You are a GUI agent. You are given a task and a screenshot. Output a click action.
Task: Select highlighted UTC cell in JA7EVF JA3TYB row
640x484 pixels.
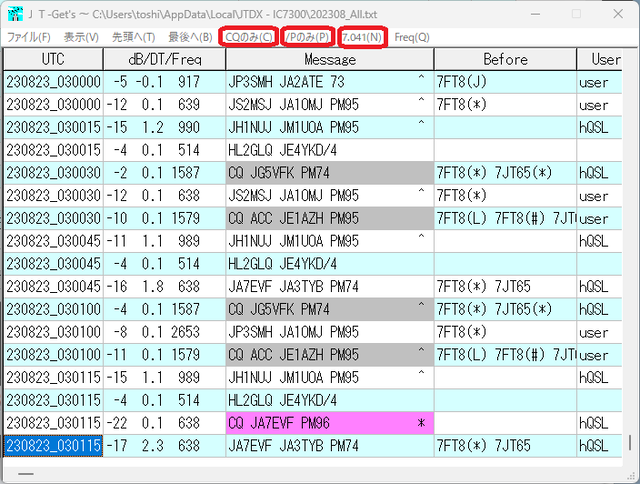point(53,446)
